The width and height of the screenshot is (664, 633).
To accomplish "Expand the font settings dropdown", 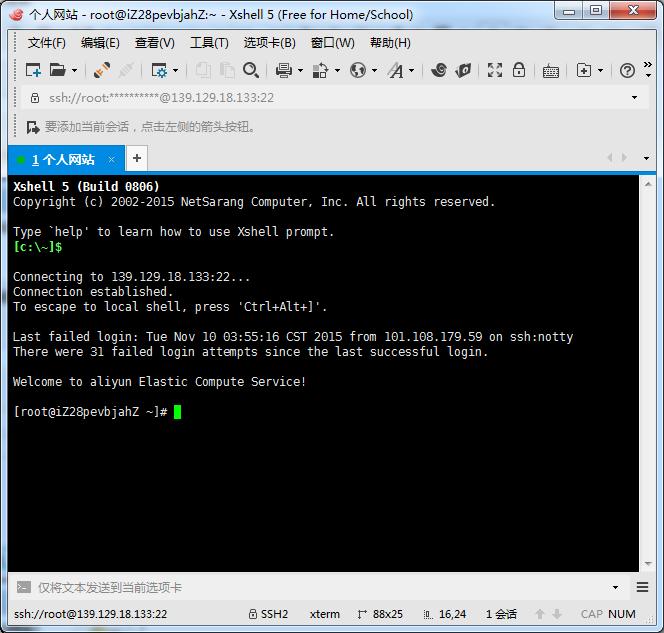I will [x=411, y=71].
